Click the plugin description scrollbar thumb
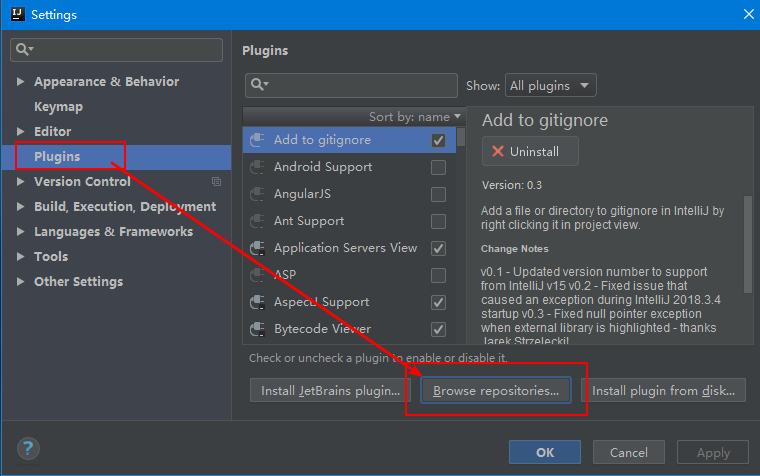Screen dimensions: 760x476 (x=748, y=244)
